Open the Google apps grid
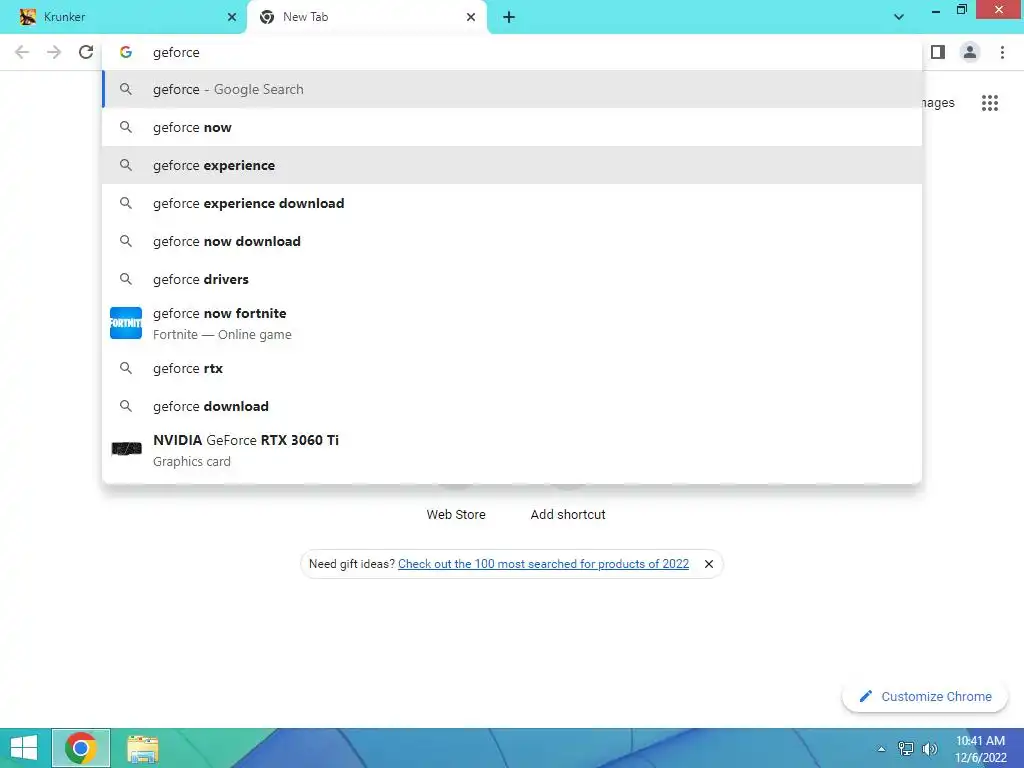1024x768 pixels. pyautogui.click(x=989, y=103)
